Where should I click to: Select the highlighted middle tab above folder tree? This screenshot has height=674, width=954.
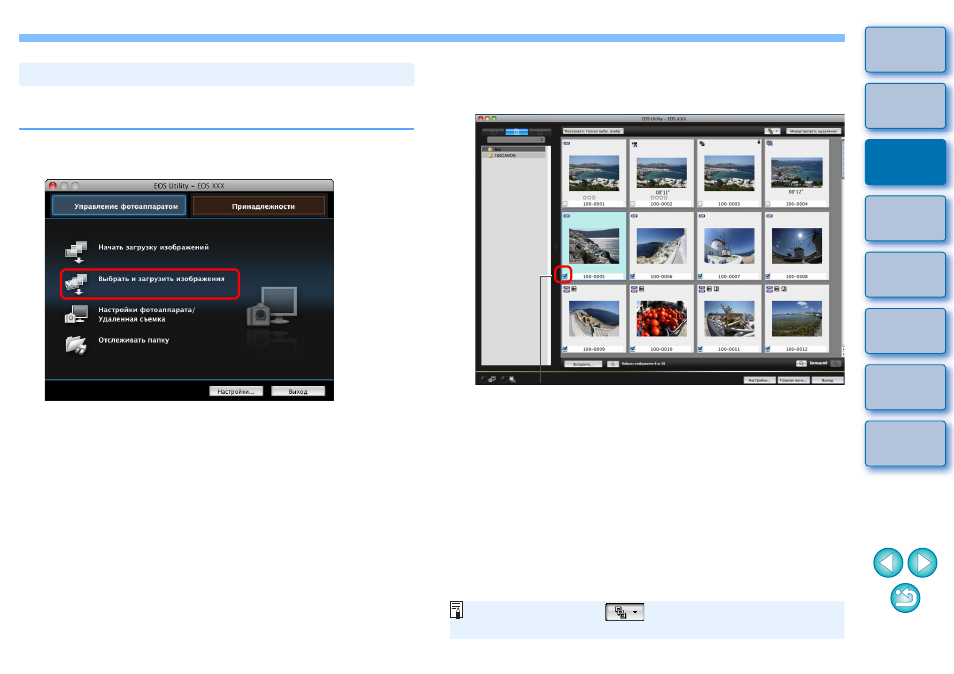(517, 131)
